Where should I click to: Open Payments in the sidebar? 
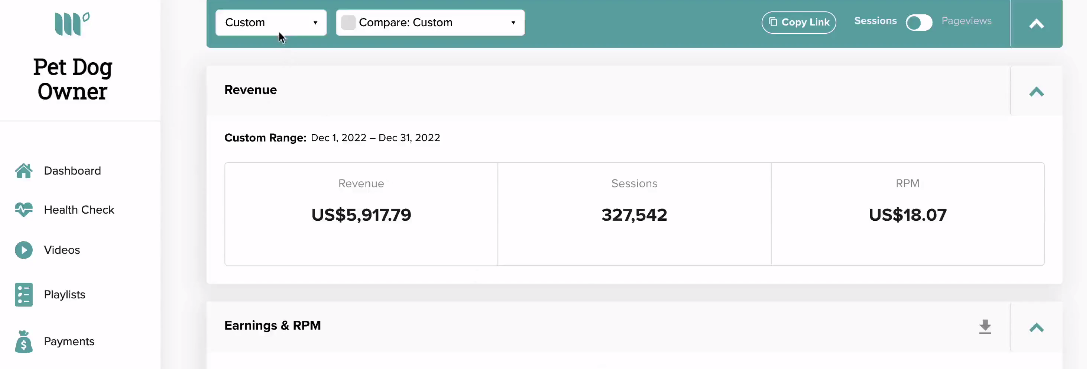[x=69, y=341]
